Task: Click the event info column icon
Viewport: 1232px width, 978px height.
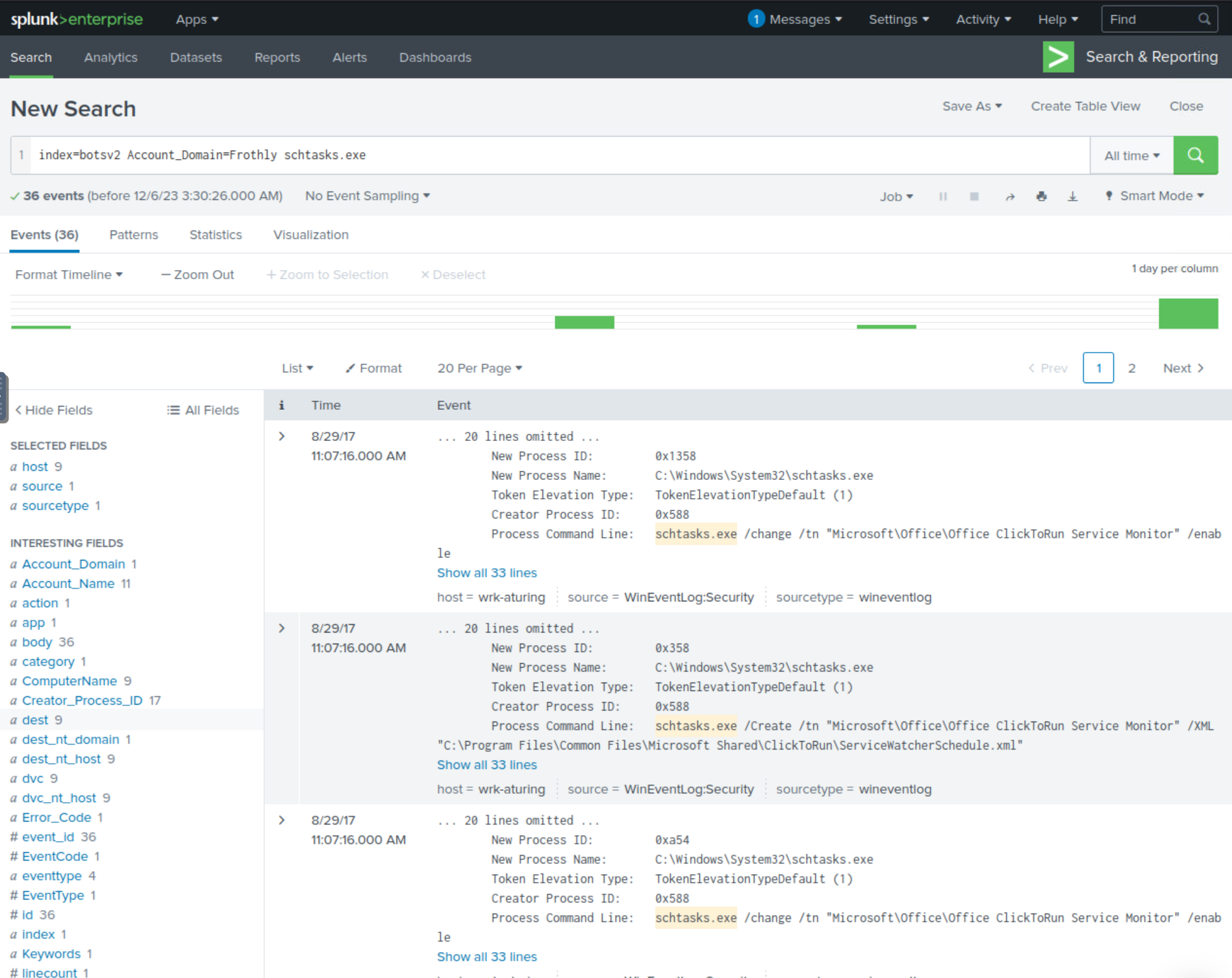Action: (281, 405)
